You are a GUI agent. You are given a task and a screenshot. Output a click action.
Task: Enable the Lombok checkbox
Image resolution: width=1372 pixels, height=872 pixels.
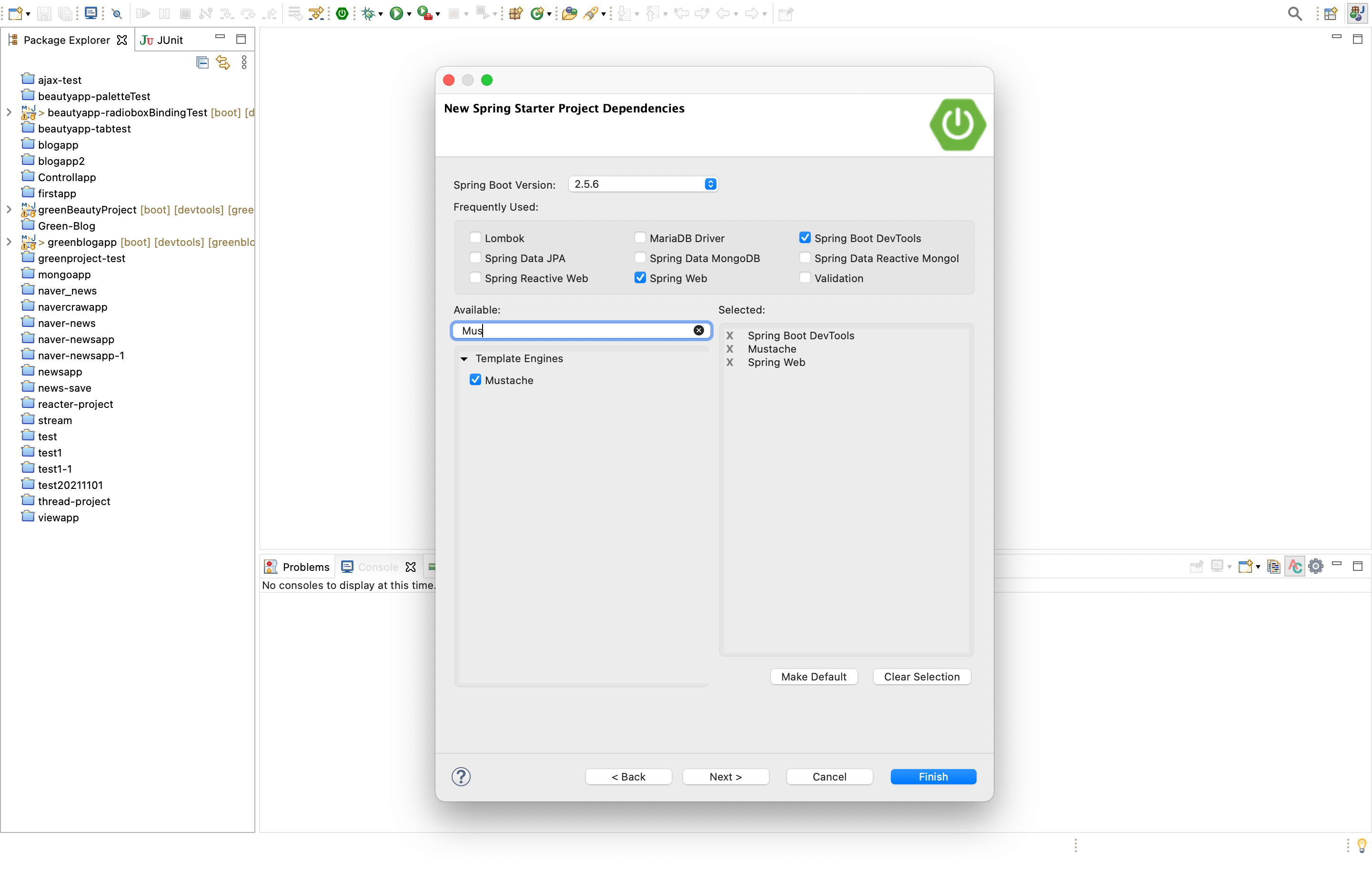pyautogui.click(x=475, y=238)
